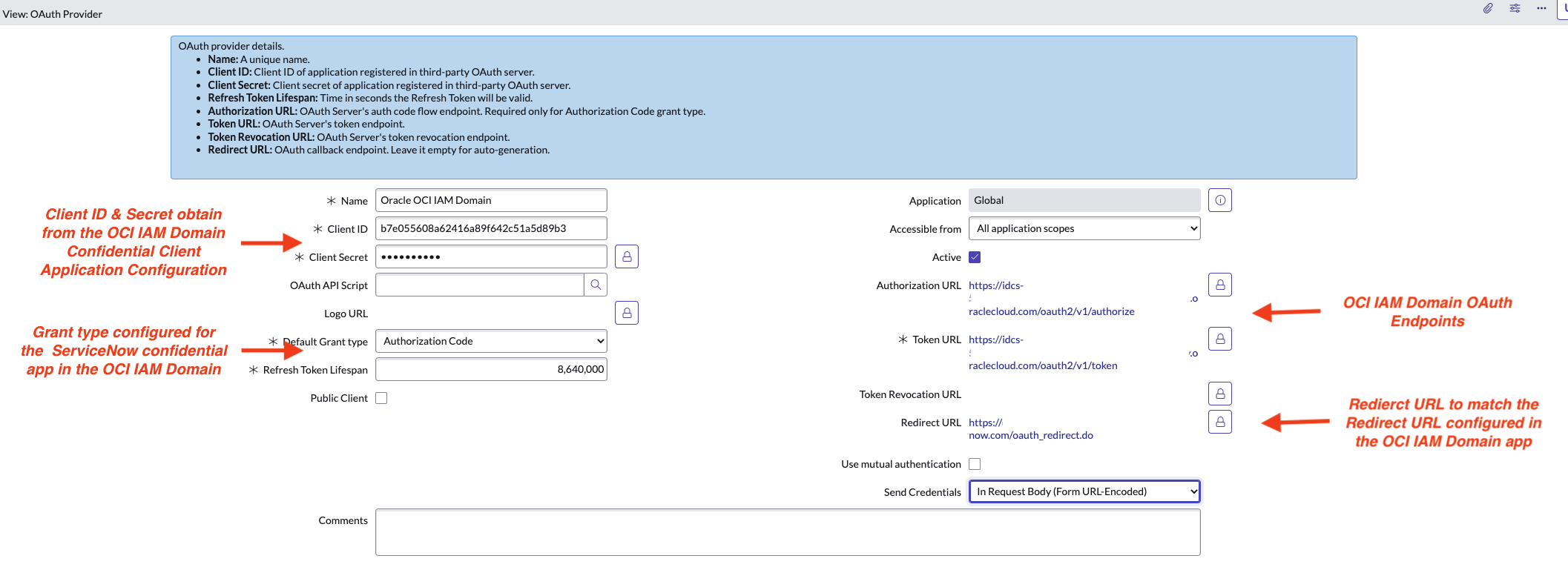Click the OAuth API Script reference field
This screenshot has height=570, width=1568.
point(479,285)
